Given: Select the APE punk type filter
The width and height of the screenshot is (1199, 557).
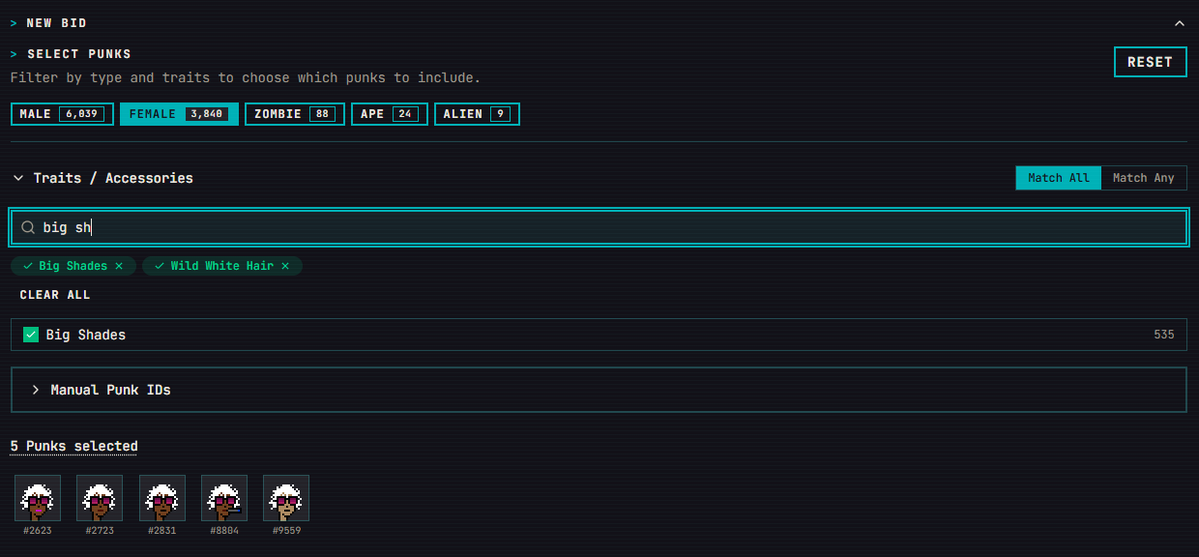Looking at the screenshot, I should click(389, 114).
